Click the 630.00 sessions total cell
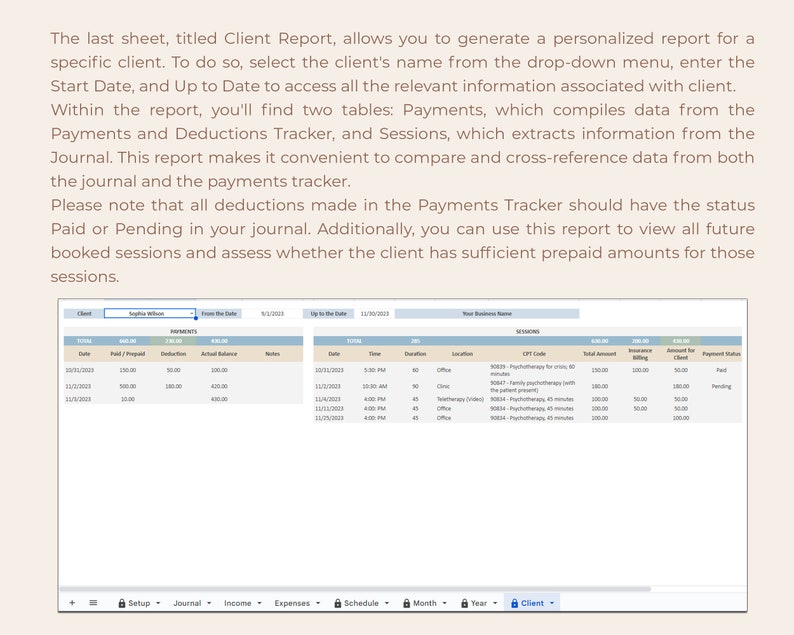794x635 pixels. tap(600, 341)
